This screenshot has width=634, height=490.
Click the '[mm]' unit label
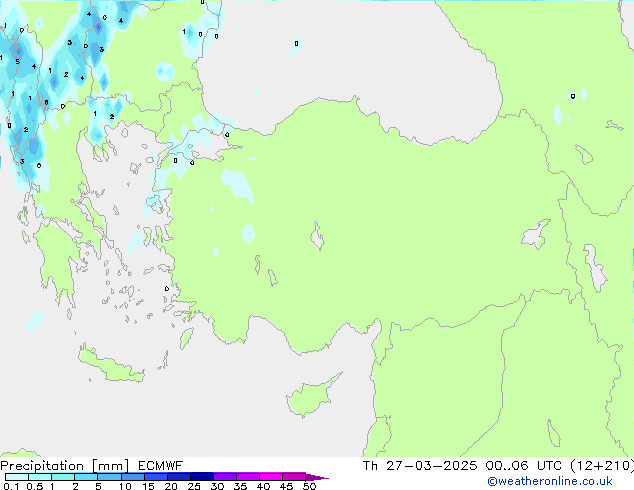pos(111,466)
